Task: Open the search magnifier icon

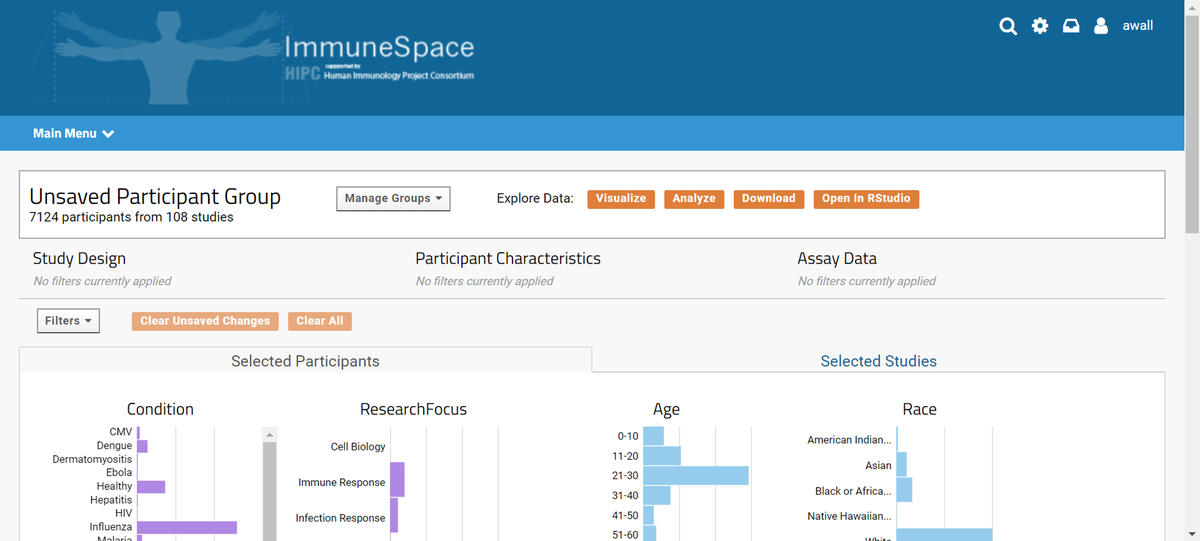Action: 1008,26
